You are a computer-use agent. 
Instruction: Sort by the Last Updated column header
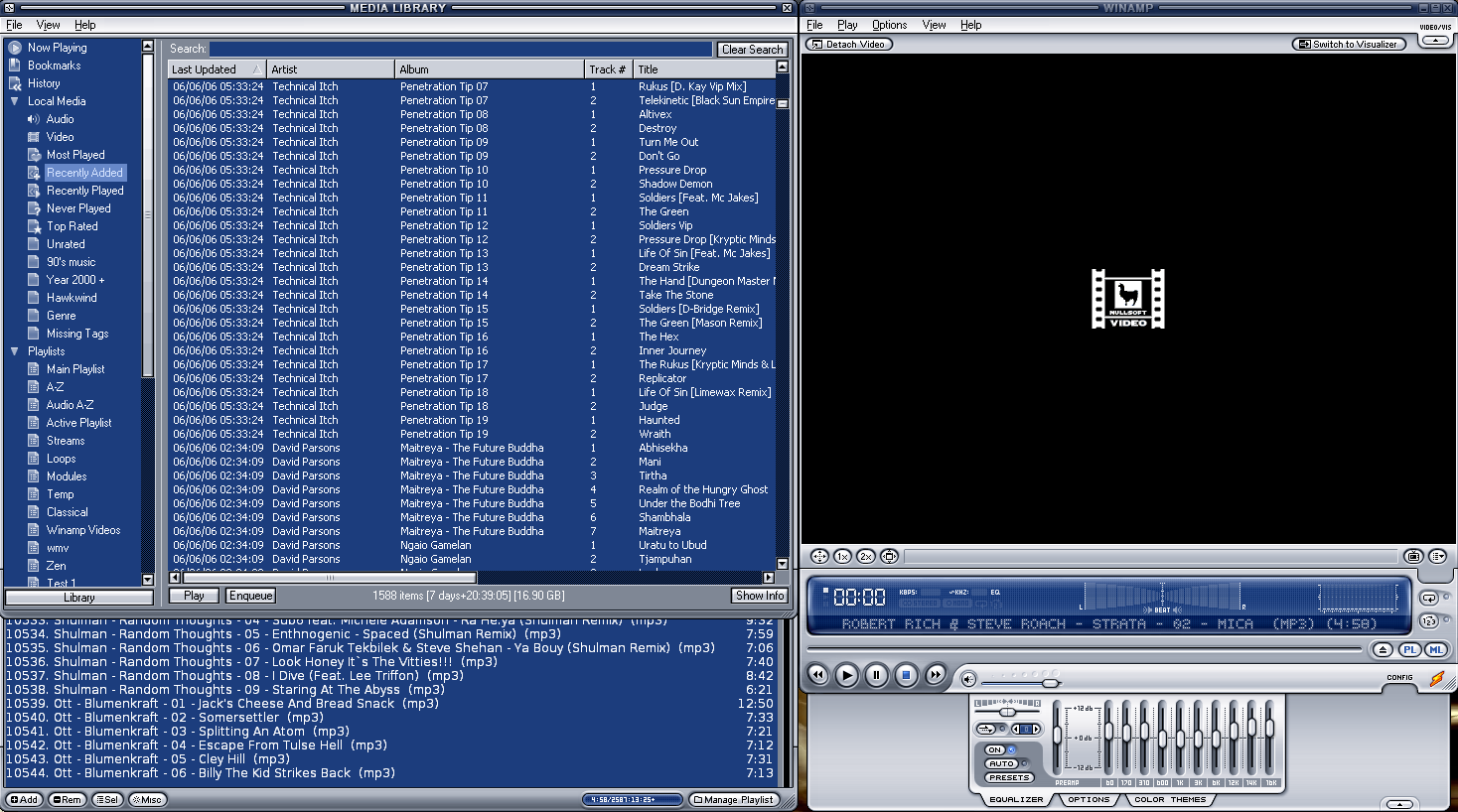(x=217, y=69)
